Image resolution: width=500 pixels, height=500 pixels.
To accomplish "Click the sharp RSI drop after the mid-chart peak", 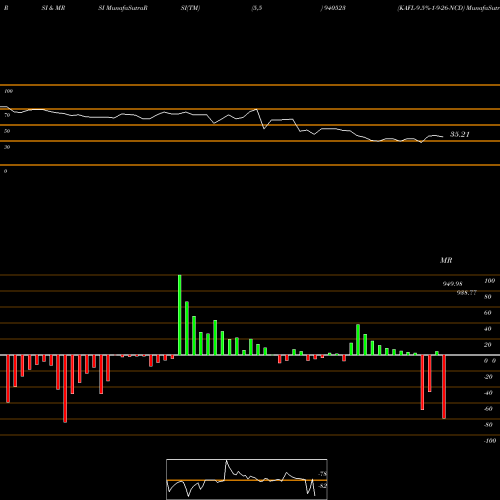I will [x=261, y=119].
